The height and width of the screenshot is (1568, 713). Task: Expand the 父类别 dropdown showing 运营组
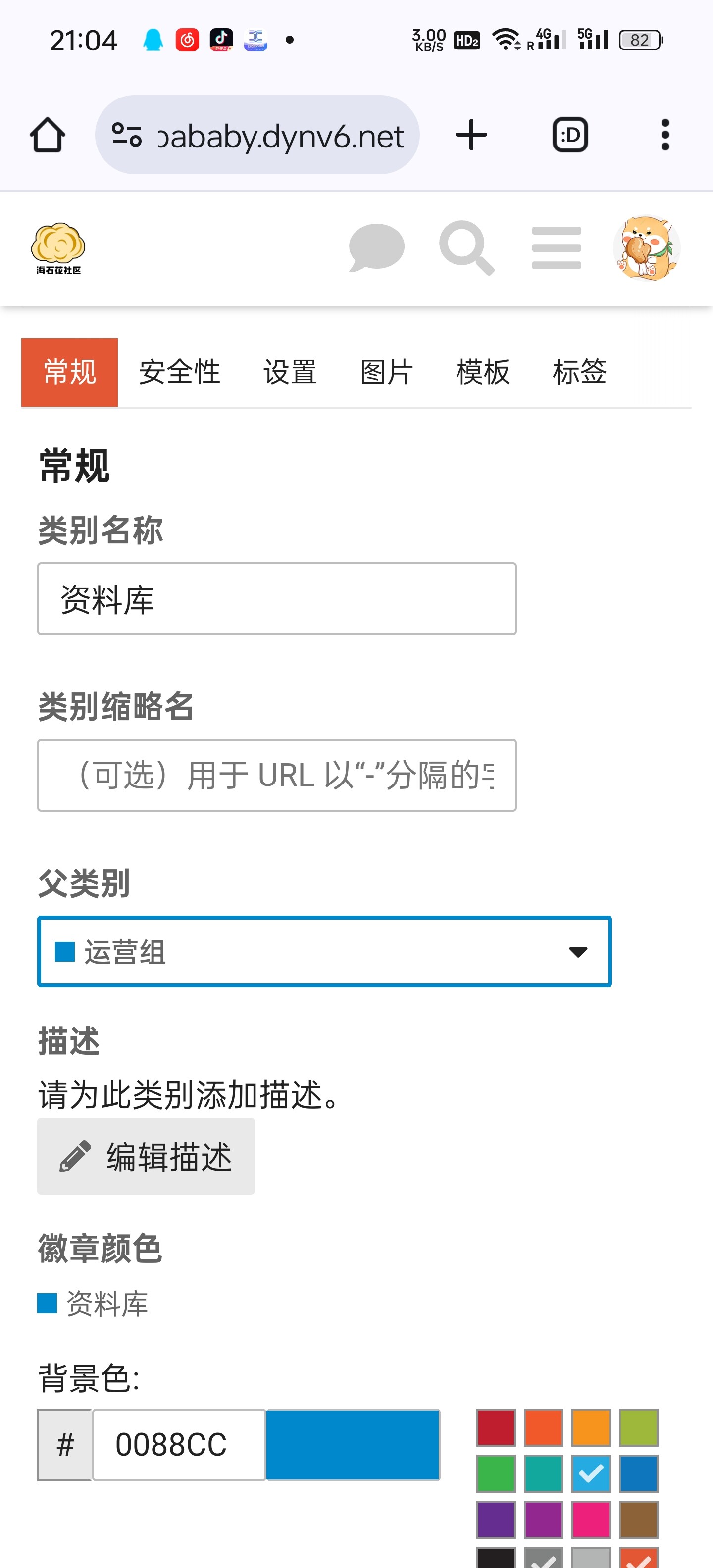[x=324, y=951]
